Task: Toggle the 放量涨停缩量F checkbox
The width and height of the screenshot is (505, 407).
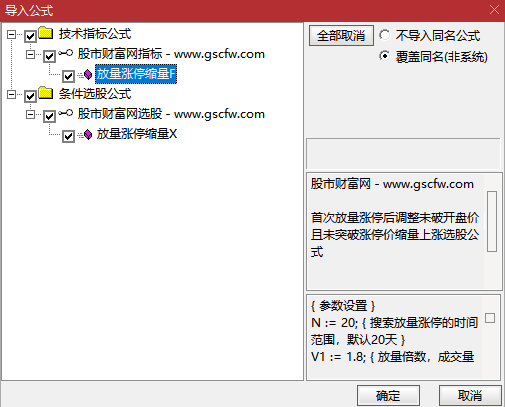Action: [68, 76]
